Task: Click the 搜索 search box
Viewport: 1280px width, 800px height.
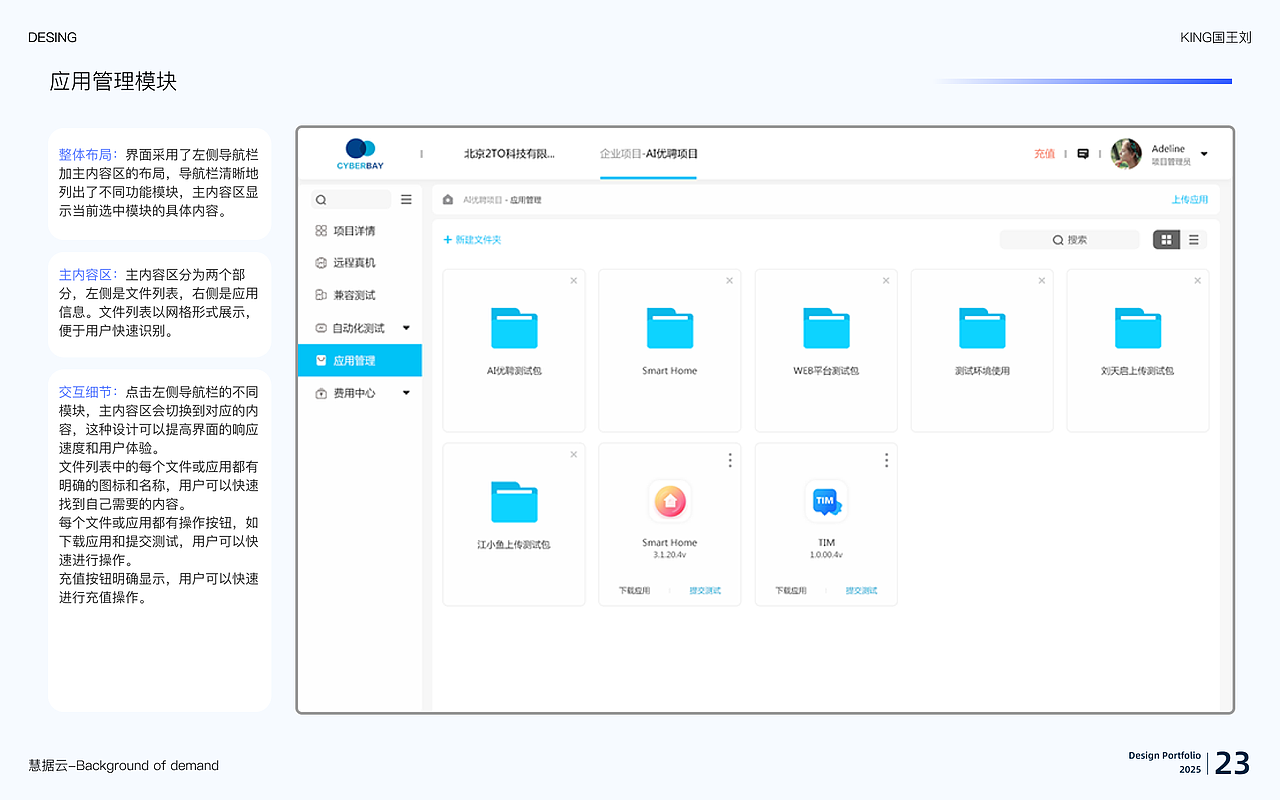Action: 1069,240
